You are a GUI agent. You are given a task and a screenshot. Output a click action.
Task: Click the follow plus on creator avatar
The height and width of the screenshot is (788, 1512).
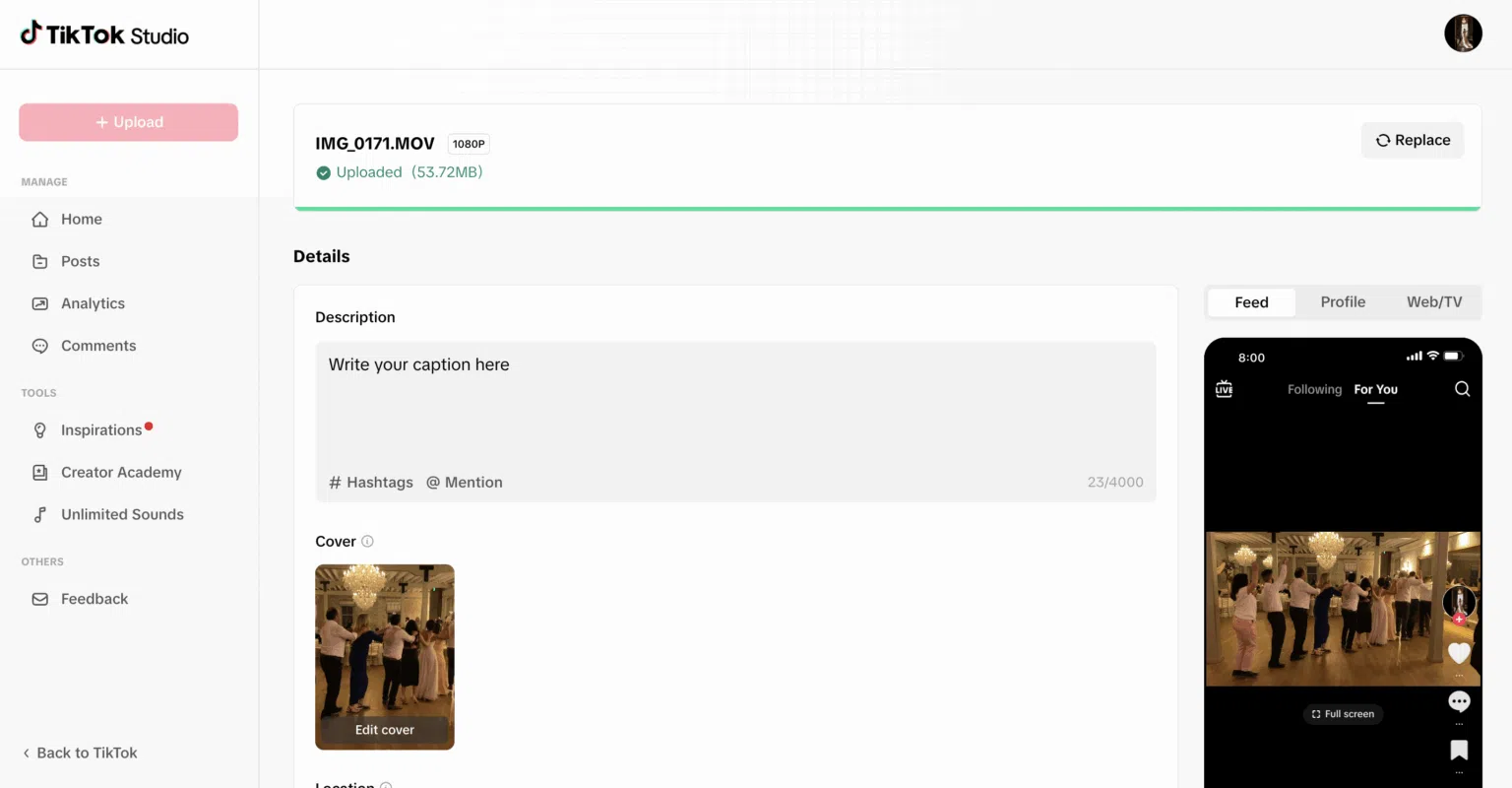coord(1459,619)
